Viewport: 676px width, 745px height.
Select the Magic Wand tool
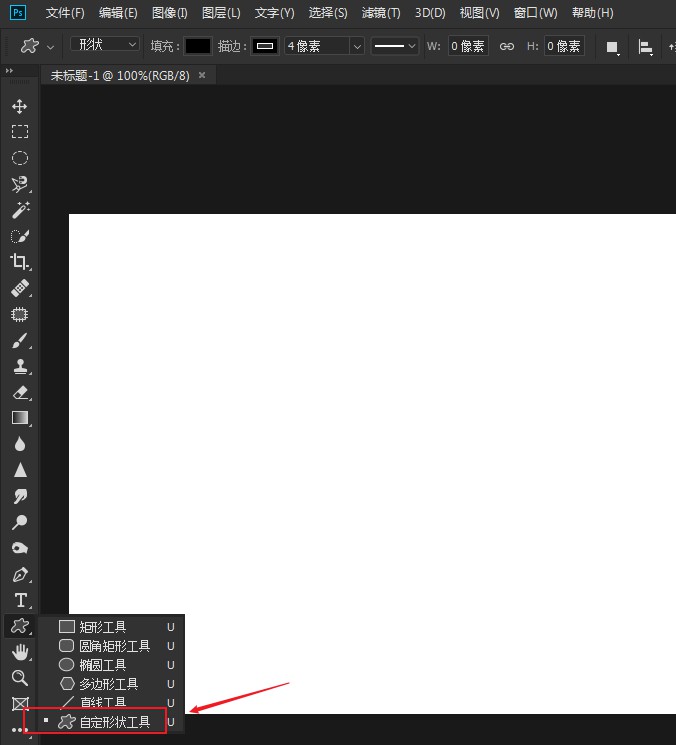20,210
